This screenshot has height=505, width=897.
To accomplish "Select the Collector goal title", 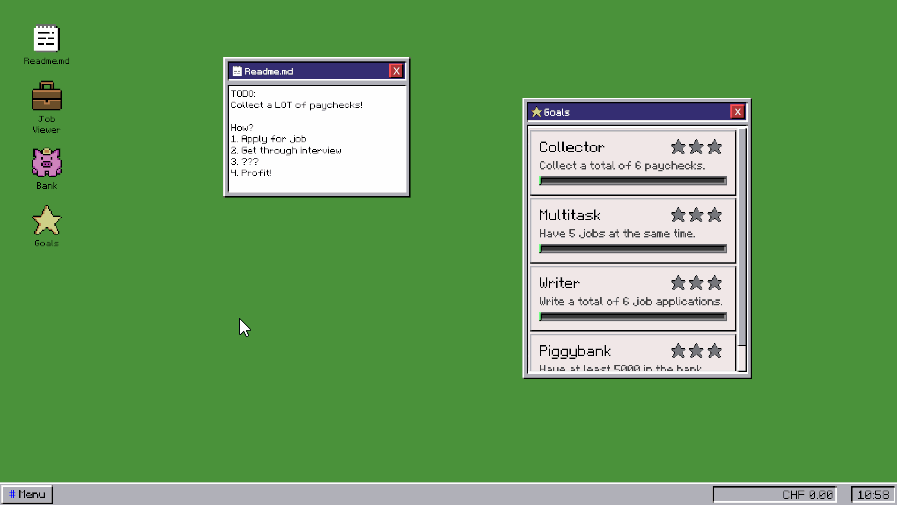I will pyautogui.click(x=571, y=147).
